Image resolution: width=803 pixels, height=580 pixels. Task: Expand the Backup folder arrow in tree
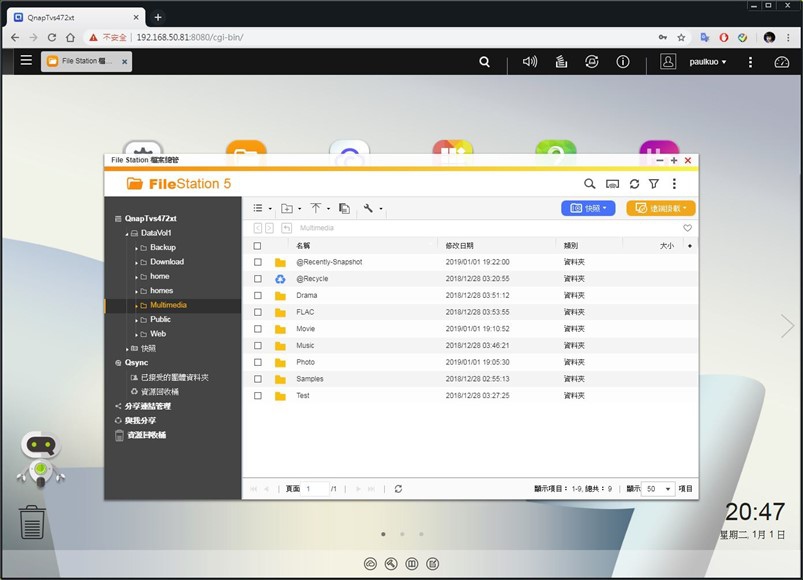pos(136,248)
